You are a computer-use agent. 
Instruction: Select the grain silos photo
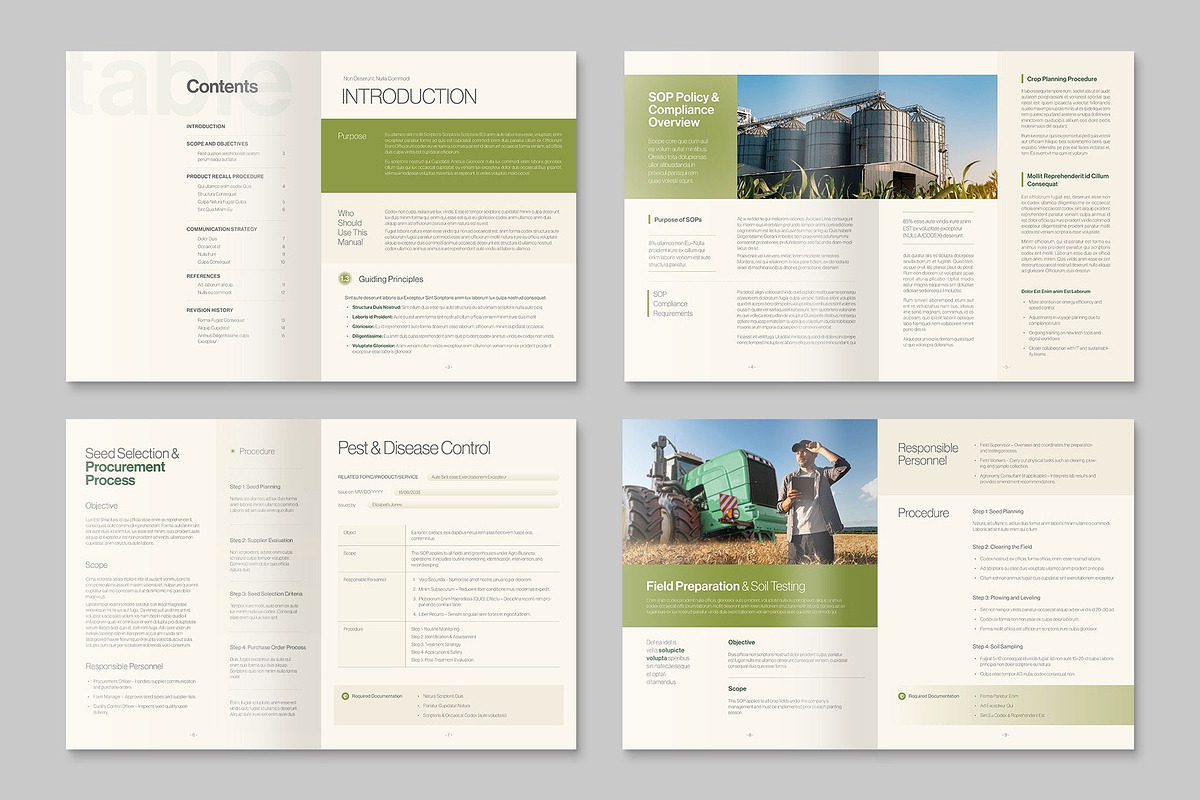pyautogui.click(x=867, y=136)
